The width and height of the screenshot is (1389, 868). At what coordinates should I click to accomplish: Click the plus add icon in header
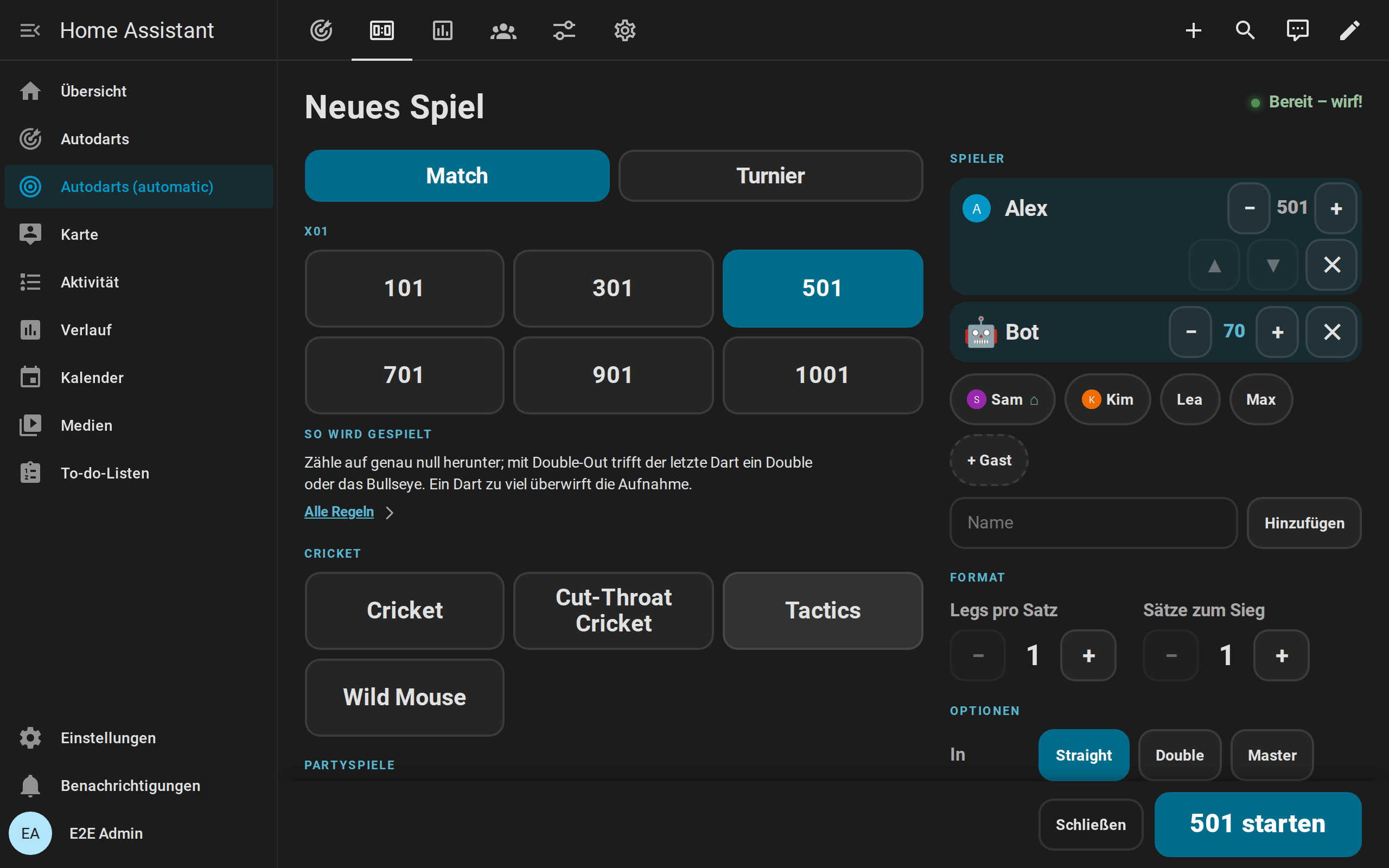1193,30
